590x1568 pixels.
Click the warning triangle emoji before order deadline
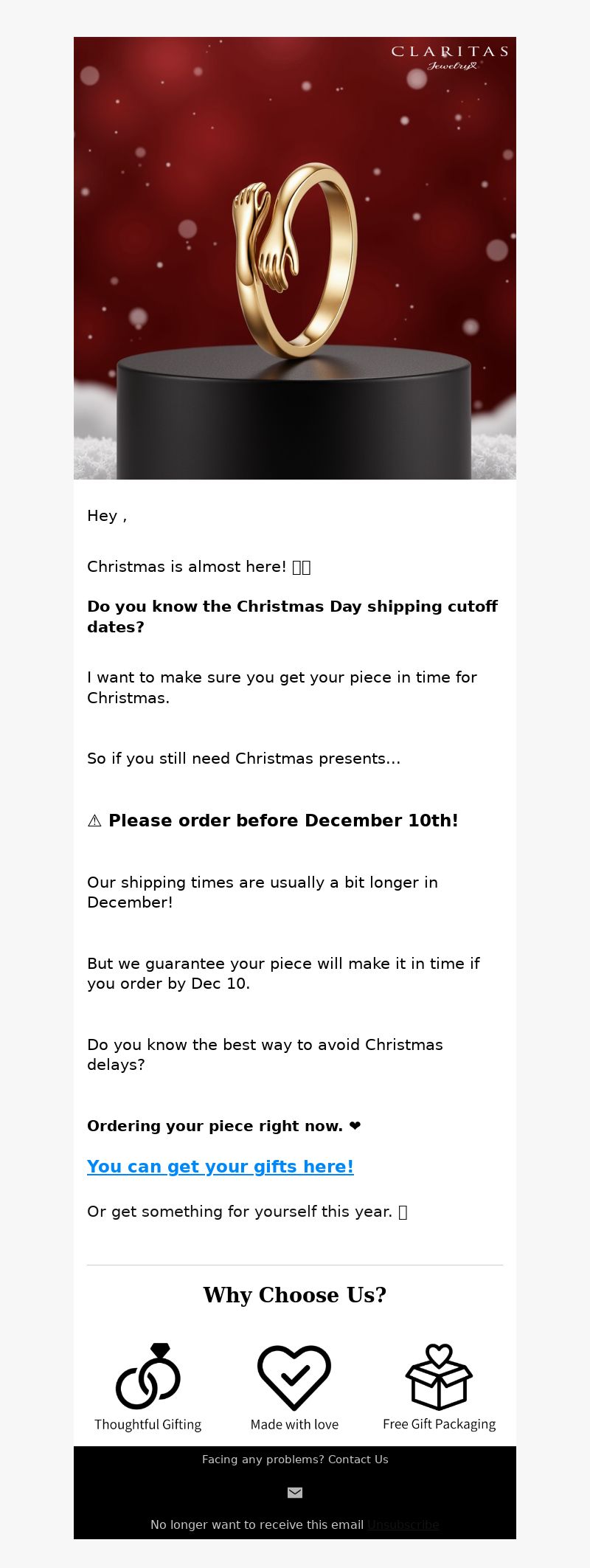pos(94,821)
